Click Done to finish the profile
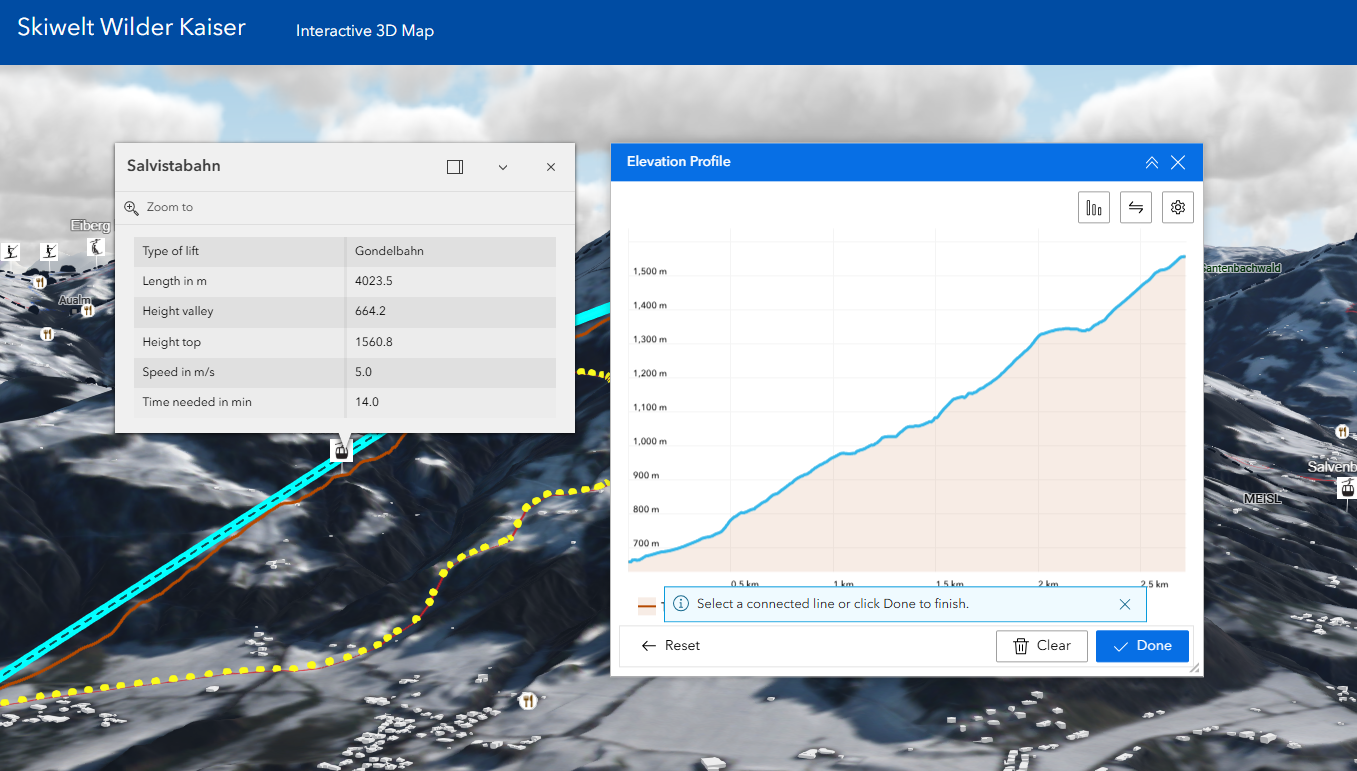This screenshot has height=771, width=1357. (1142, 646)
